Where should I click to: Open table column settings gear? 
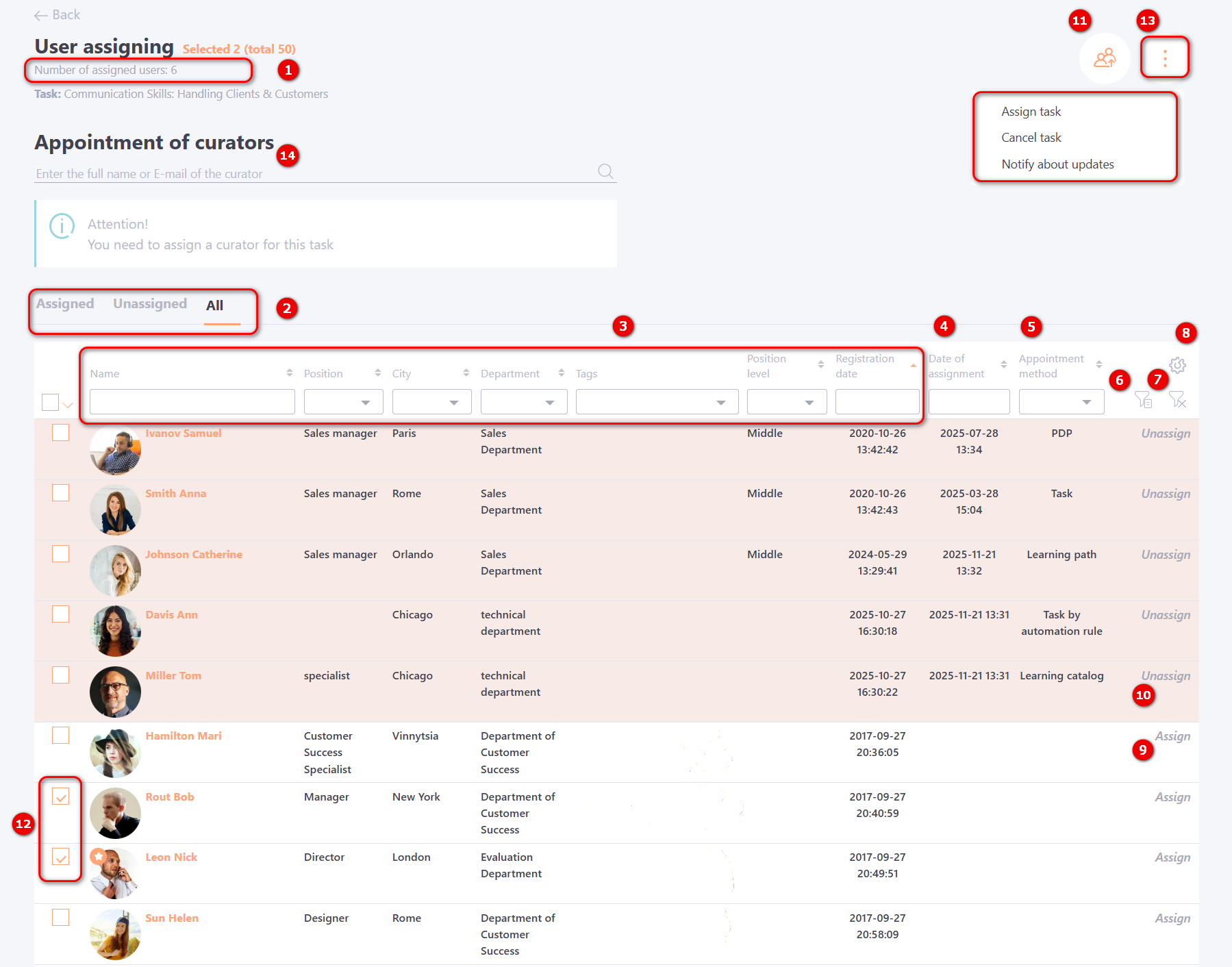point(1177,365)
